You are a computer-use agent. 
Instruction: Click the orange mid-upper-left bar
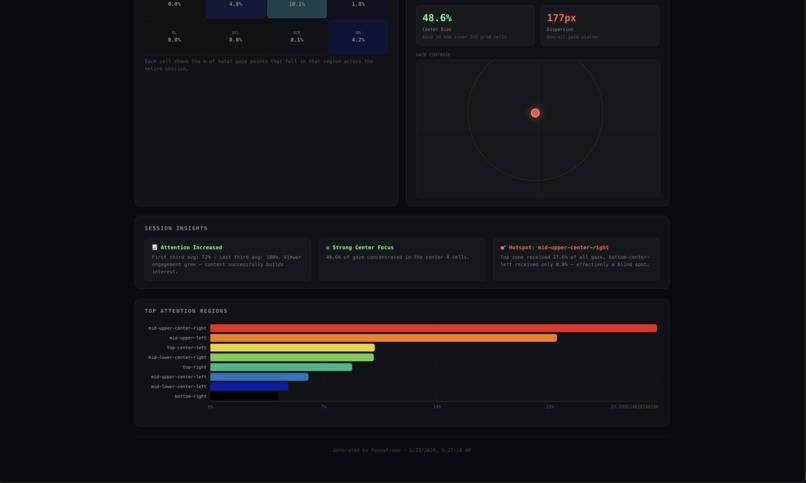click(x=383, y=338)
